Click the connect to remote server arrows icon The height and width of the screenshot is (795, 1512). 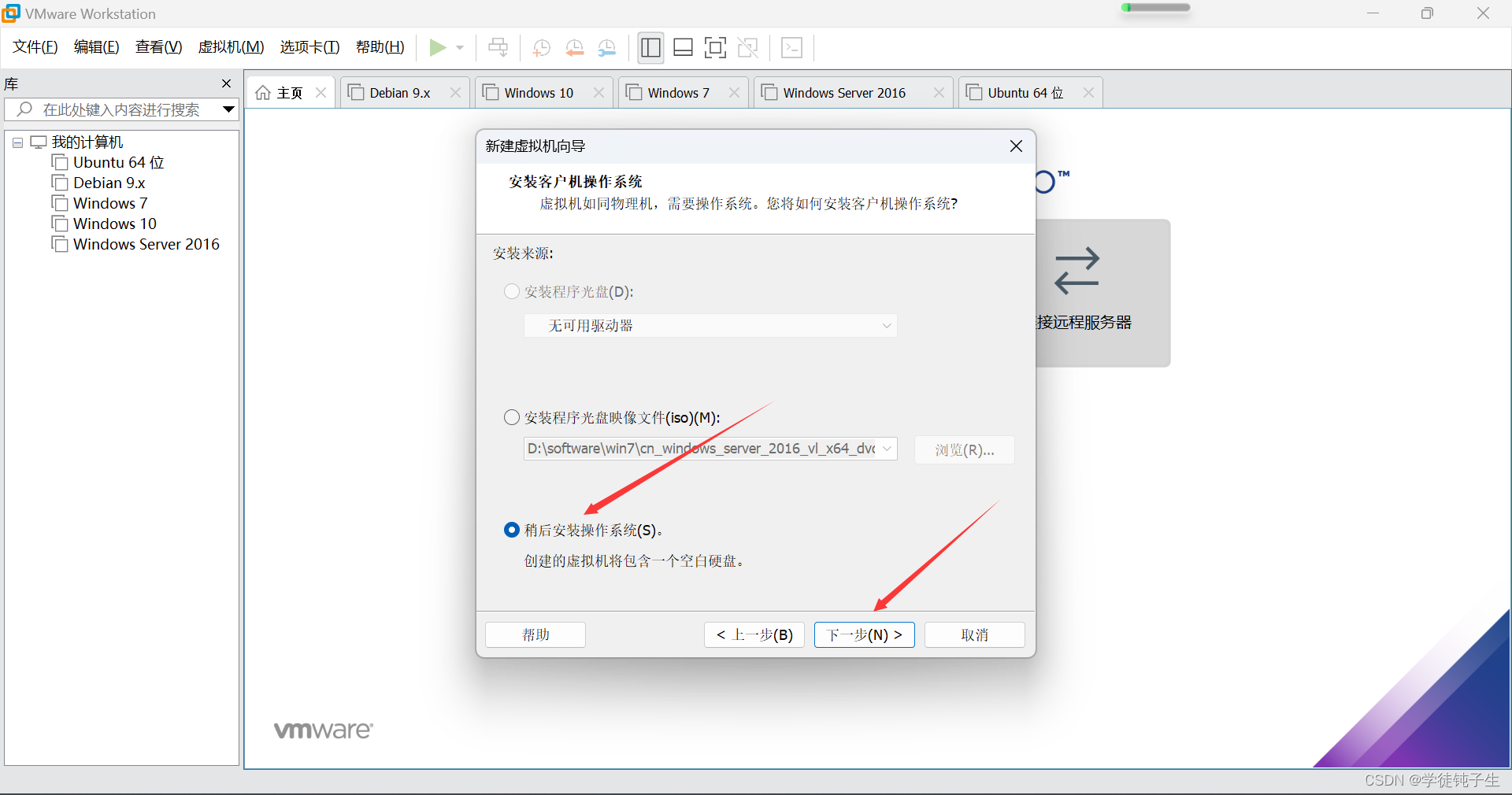pos(1077,272)
